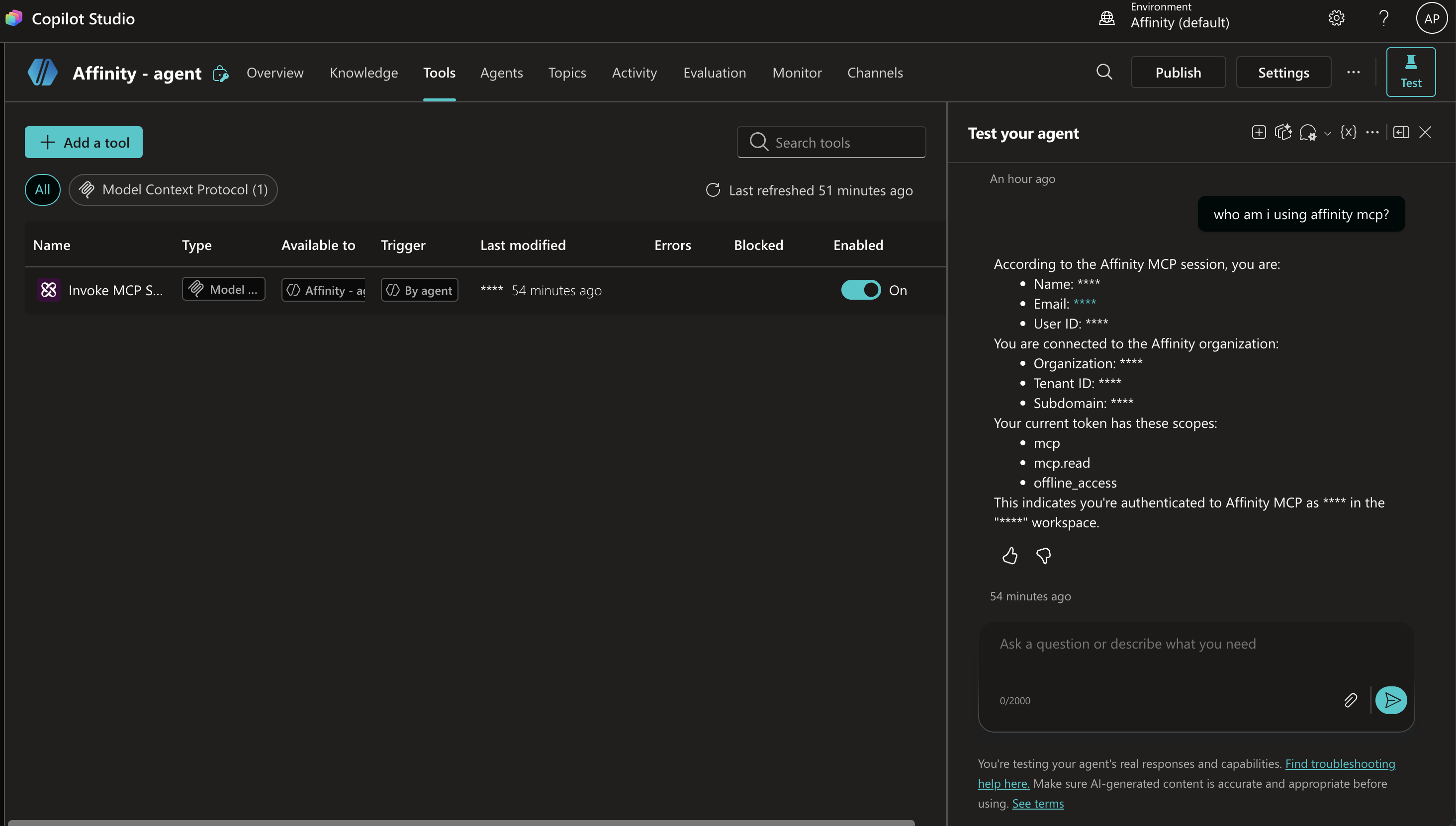Image resolution: width=1456 pixels, height=826 pixels.
Task: Switch to the Overview tab
Action: (x=274, y=73)
